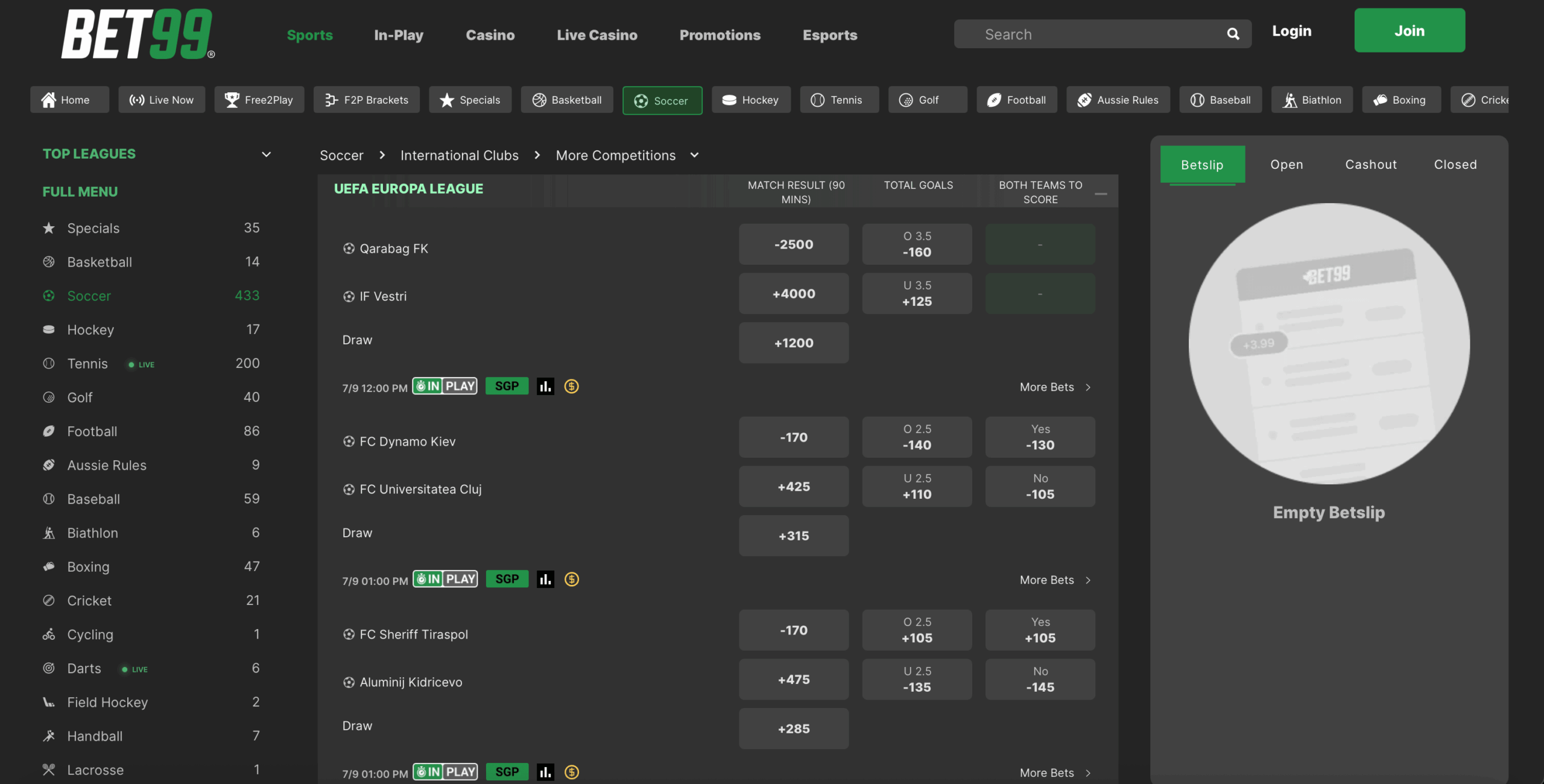Click International Clubs breadcrumb
This screenshot has width=1544, height=784.
460,156
